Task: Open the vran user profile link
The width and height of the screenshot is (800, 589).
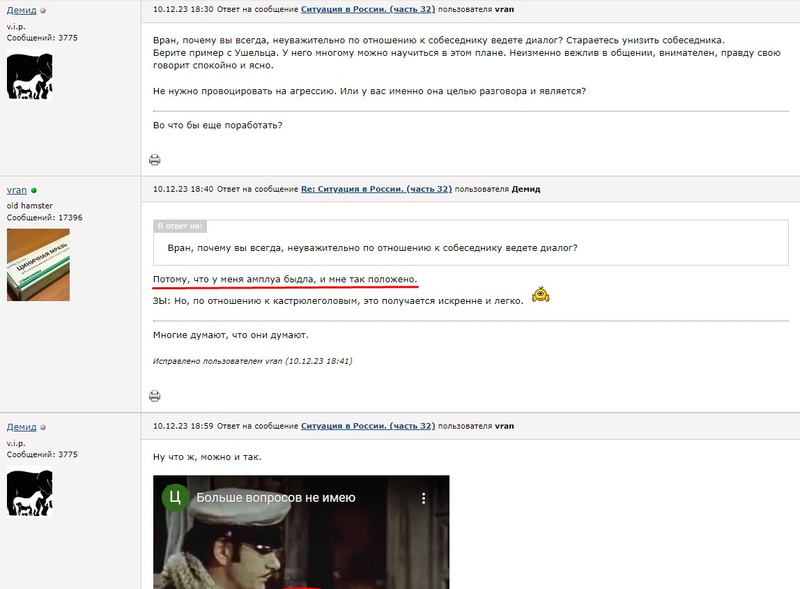Action: pos(17,190)
